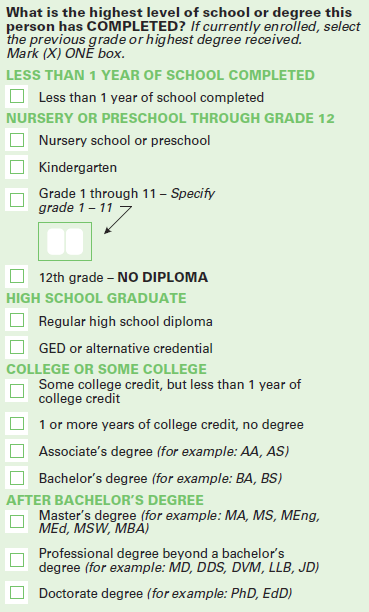
Task: Check 'Some college credit, less than 1 year'
Action: 17,391
